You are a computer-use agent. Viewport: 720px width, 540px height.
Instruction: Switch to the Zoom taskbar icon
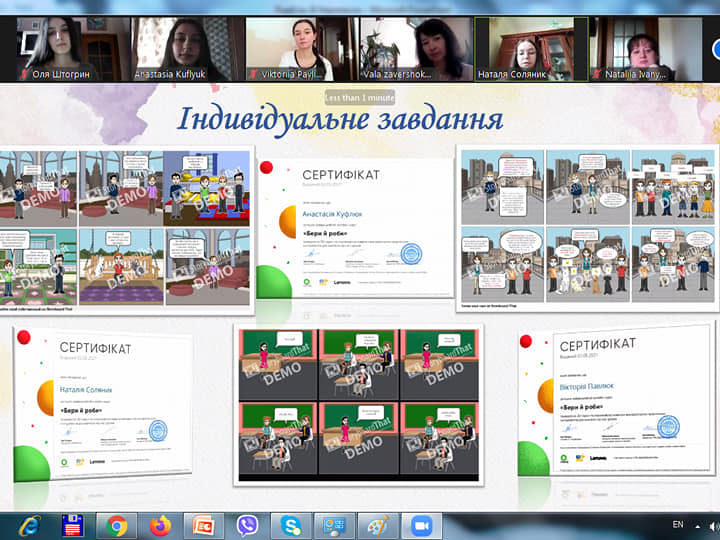420,525
